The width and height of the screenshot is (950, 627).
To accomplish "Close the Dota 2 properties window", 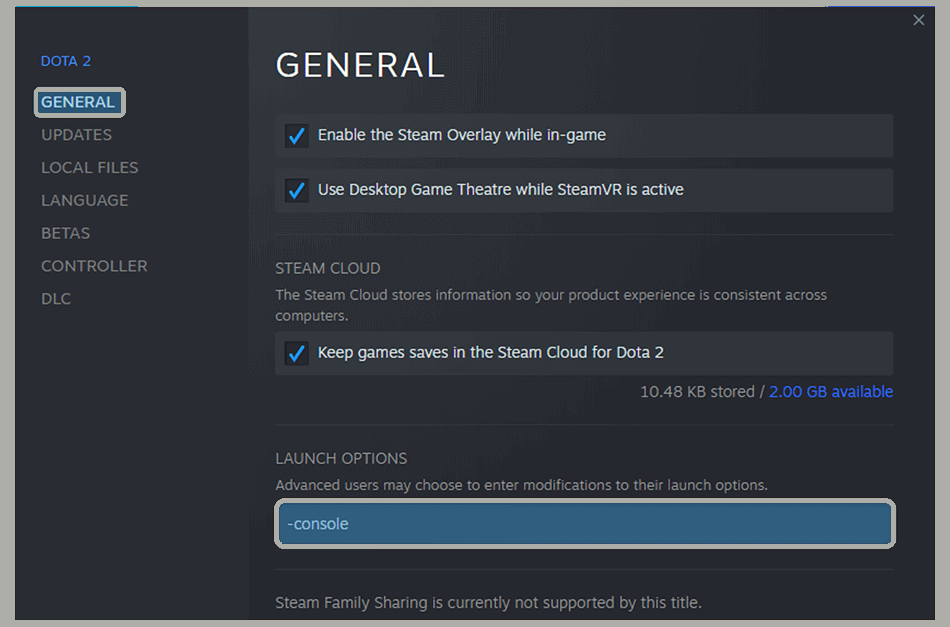I will coord(918,20).
